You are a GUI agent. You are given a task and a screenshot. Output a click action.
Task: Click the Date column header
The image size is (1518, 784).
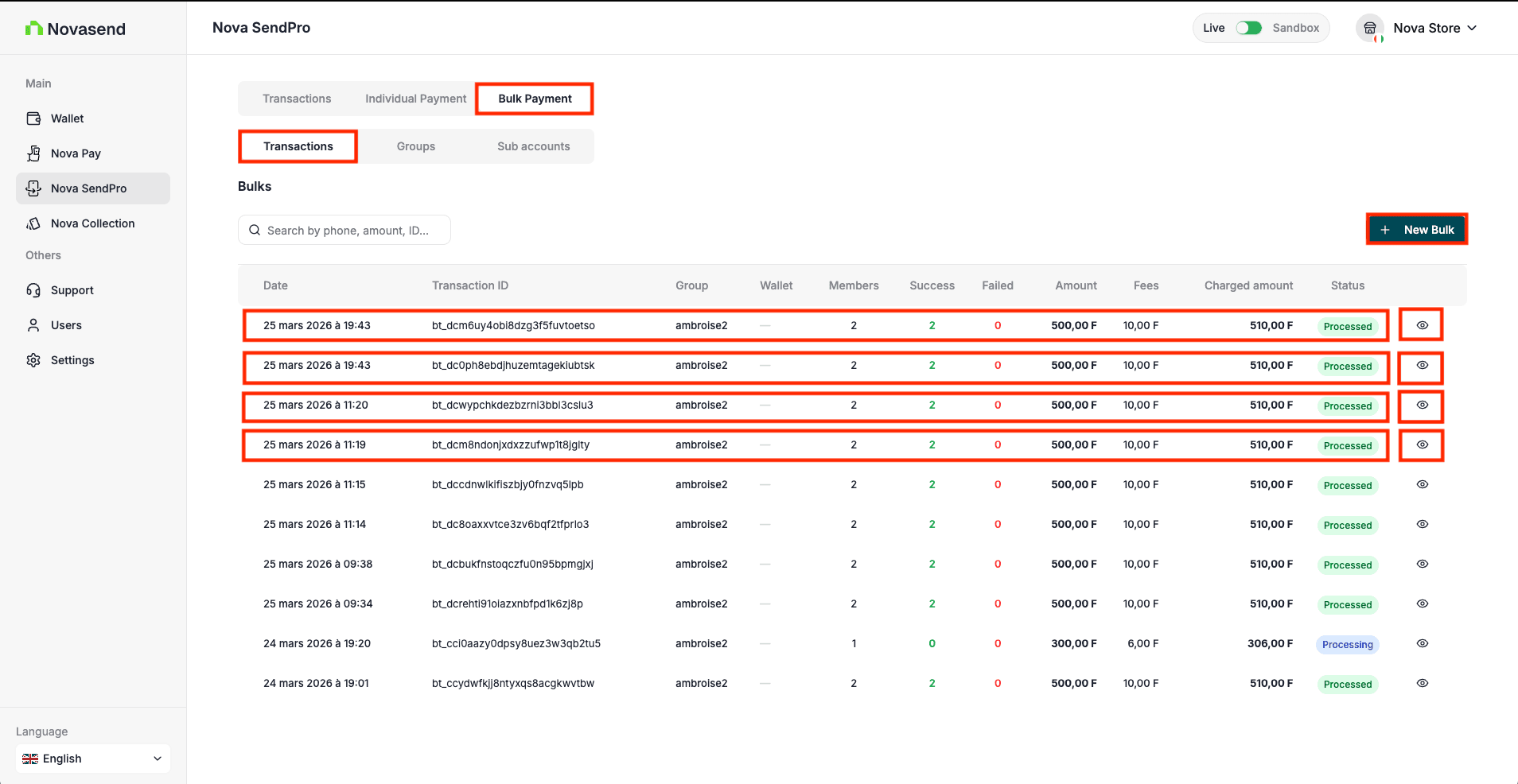275,285
